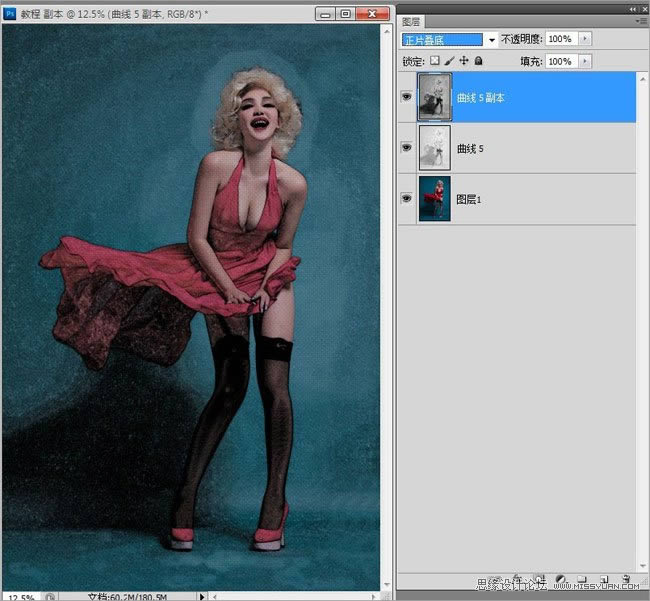The image size is (650, 601).
Task: Expand the 不透明度 opacity slider arrow
Action: 585,39
